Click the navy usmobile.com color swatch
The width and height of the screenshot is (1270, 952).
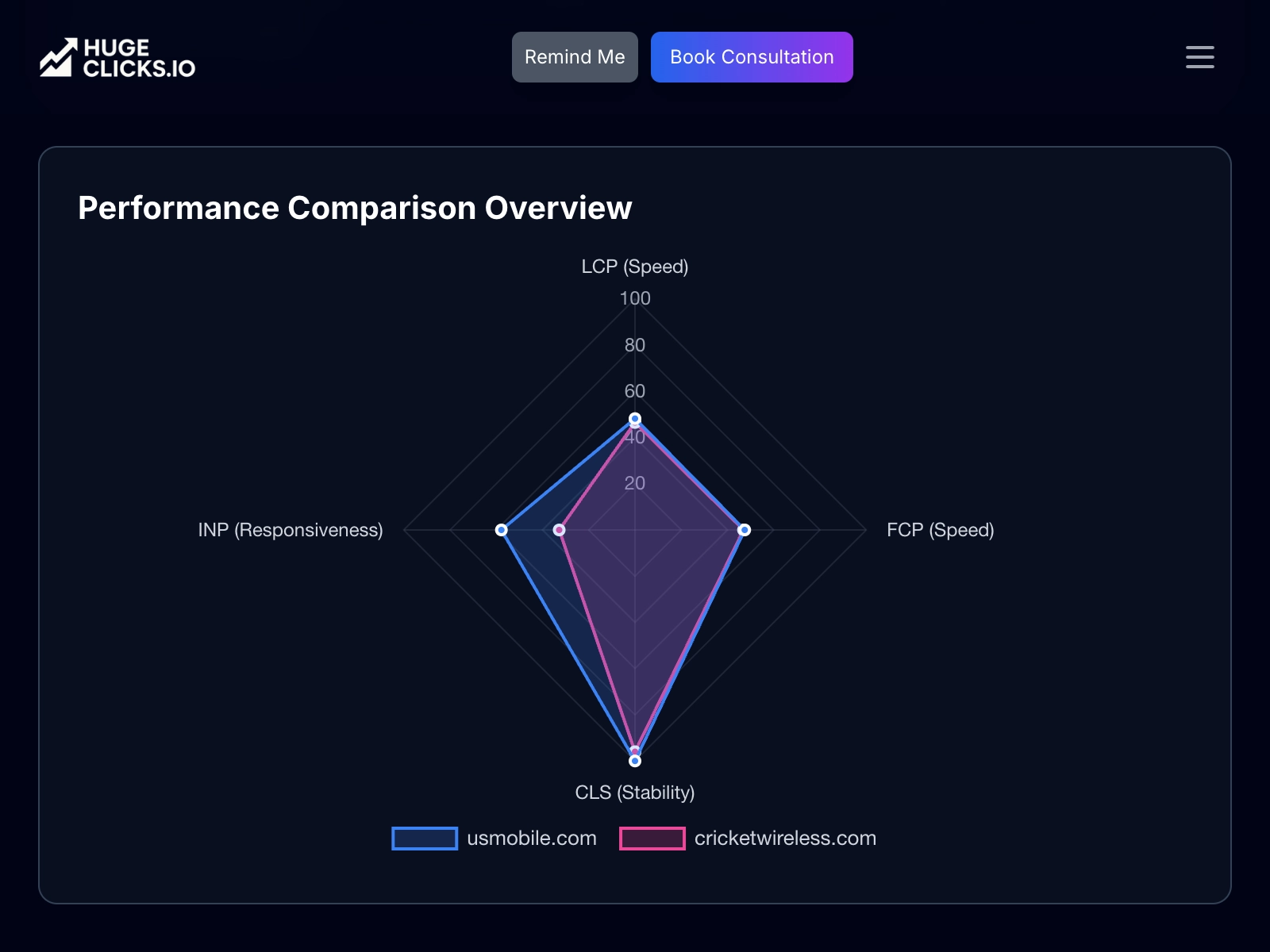click(425, 838)
